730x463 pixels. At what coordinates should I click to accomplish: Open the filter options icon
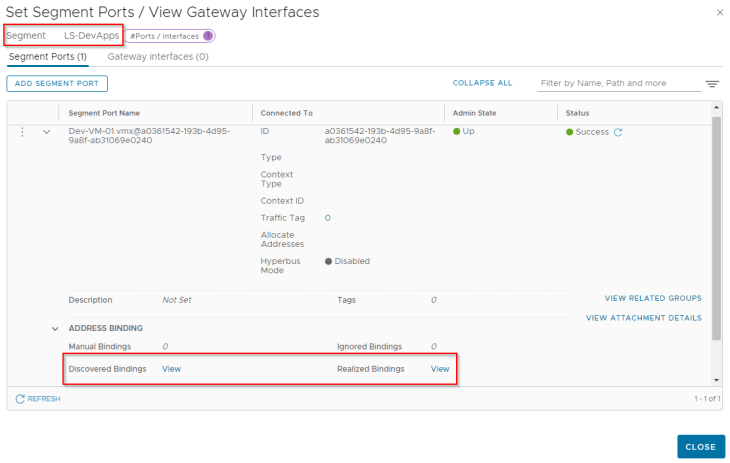711,84
